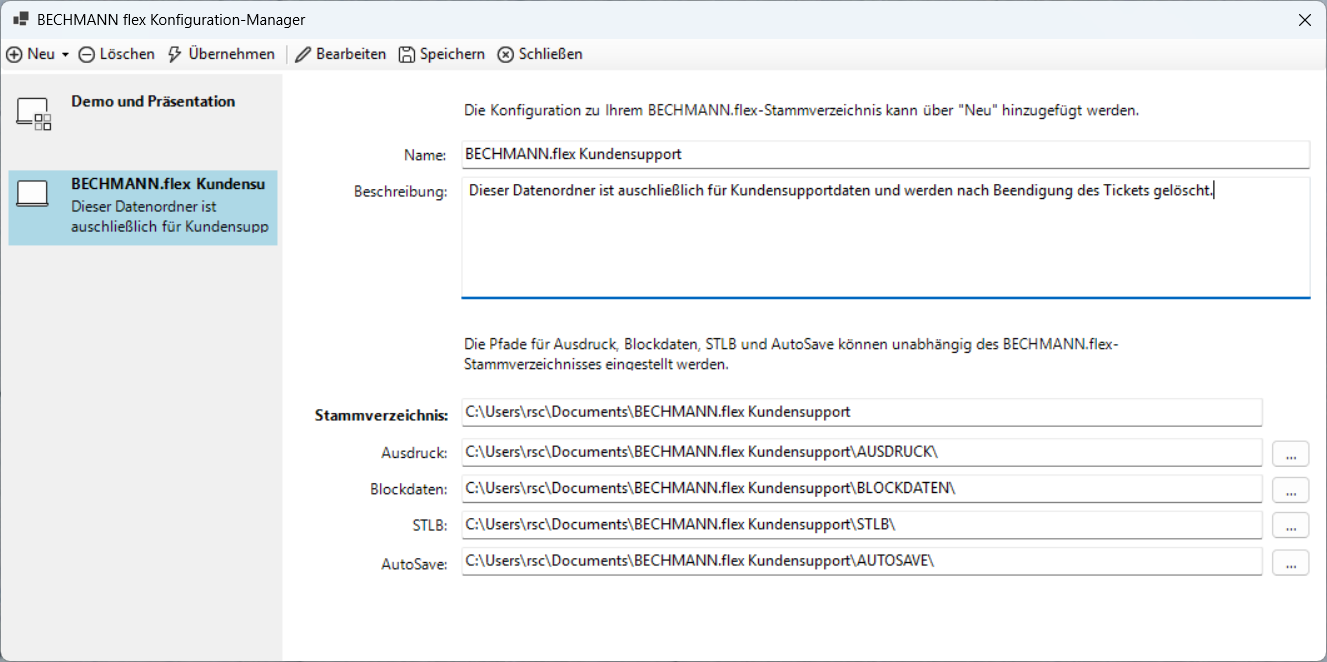Screen dimensions: 1327x662
Task: Click the Bearbeiten pencil button
Action: 341,54
